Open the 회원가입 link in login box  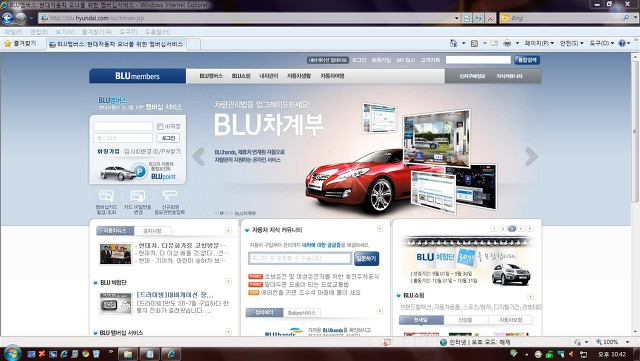108,151
